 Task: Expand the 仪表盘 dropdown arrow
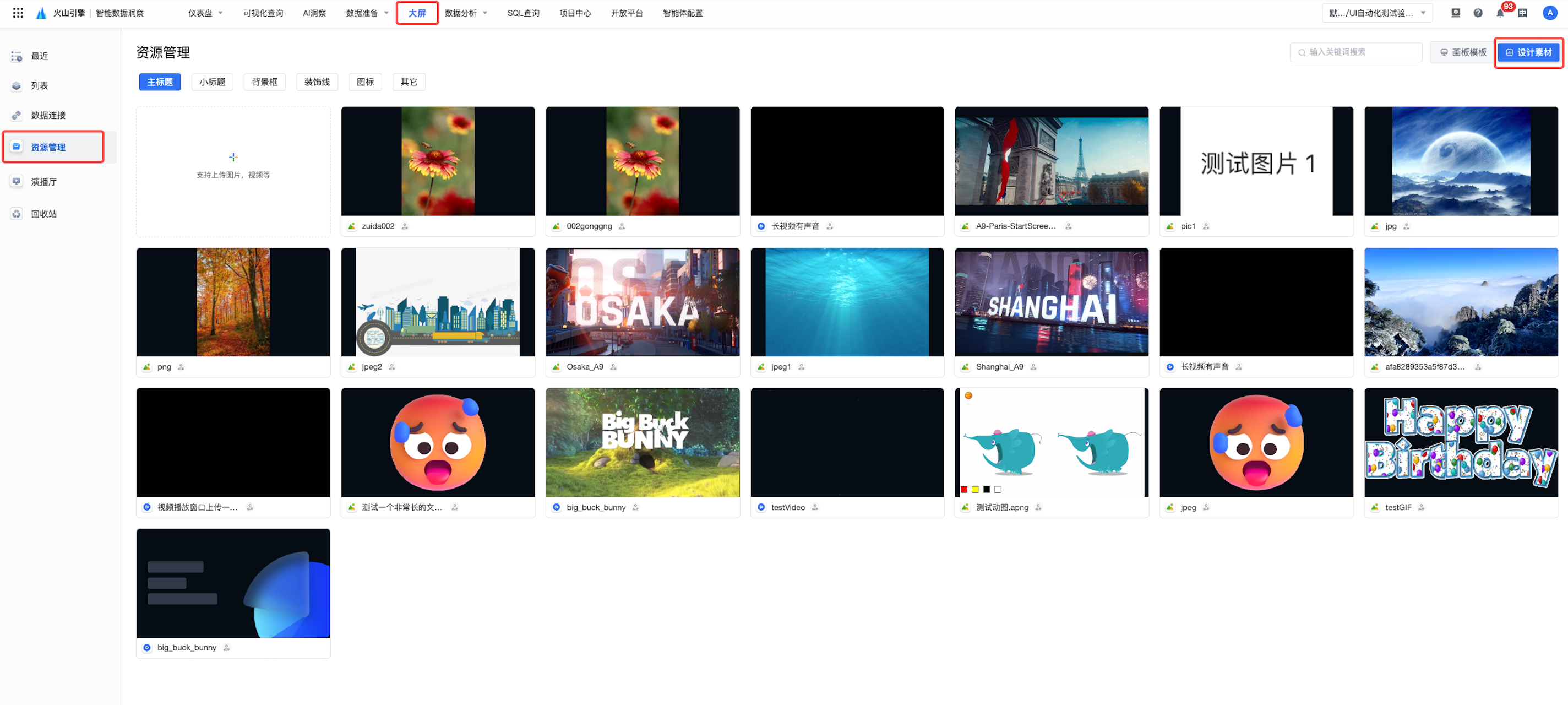220,13
